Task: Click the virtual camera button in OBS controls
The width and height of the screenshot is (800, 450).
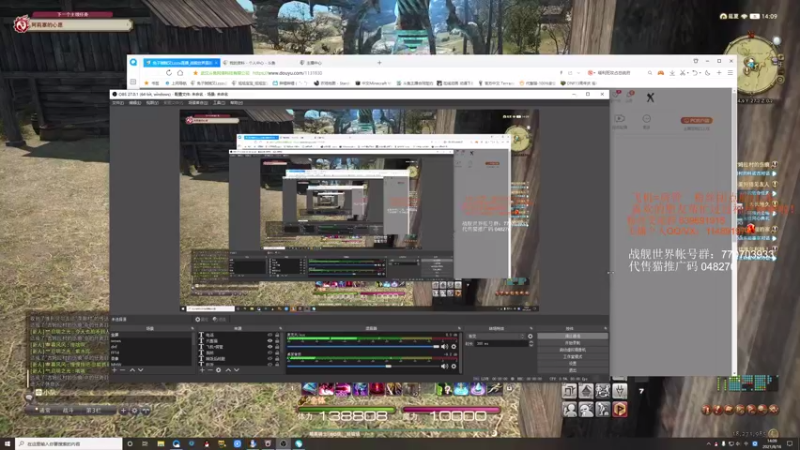Action: 572,349
